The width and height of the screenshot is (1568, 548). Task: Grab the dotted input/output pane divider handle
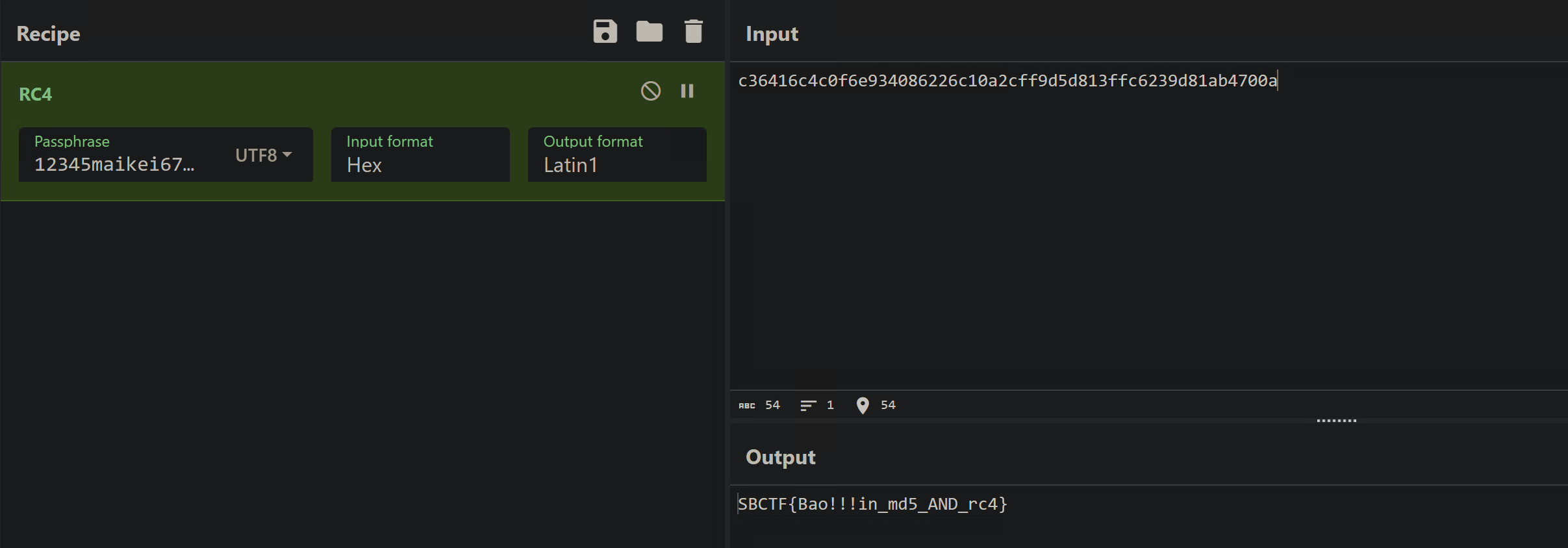point(1336,421)
